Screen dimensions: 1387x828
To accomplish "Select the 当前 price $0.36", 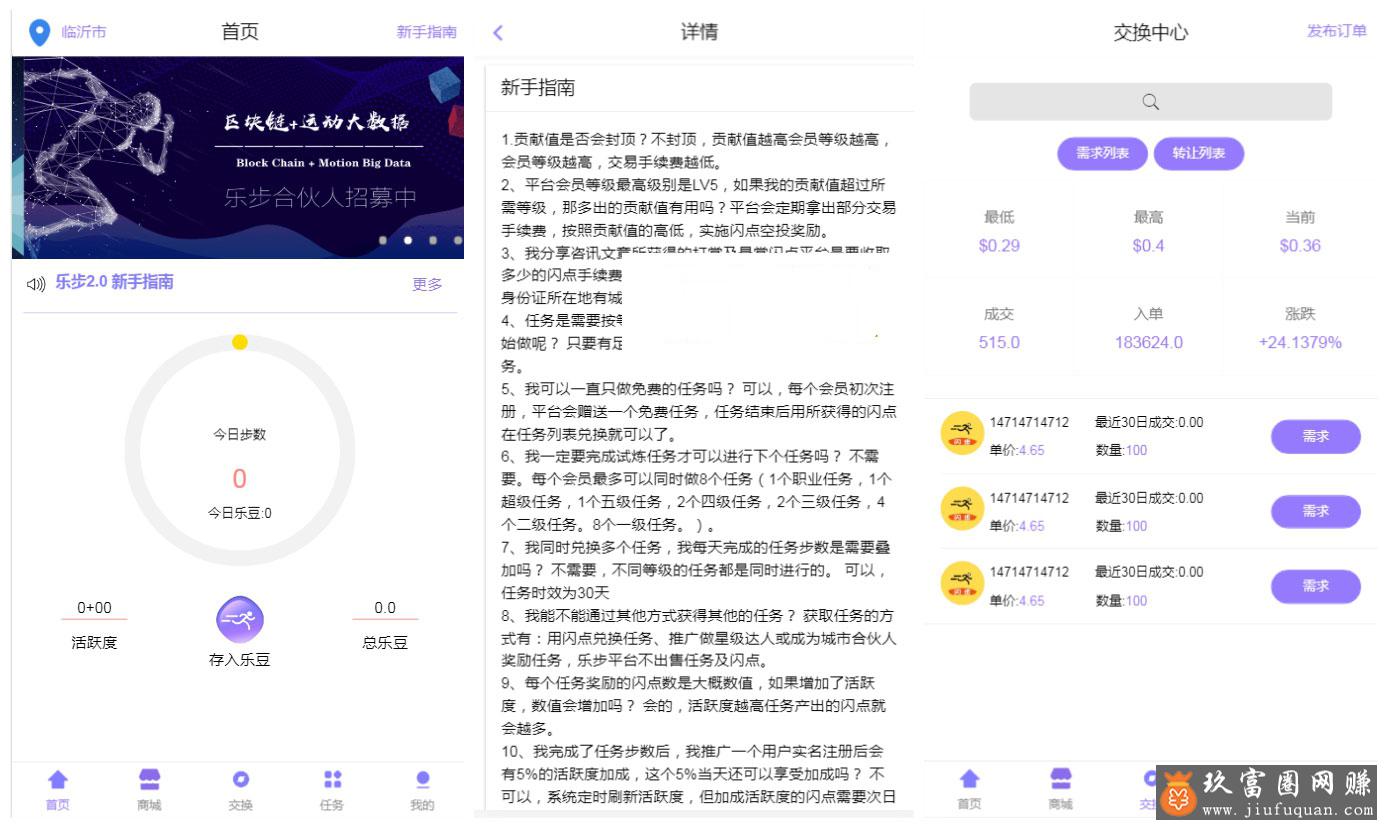I will click(1300, 245).
